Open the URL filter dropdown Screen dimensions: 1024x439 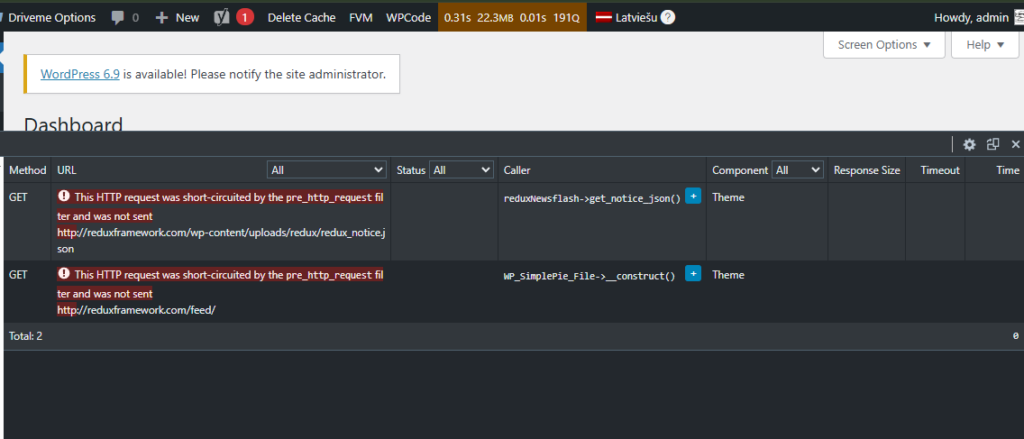point(326,170)
